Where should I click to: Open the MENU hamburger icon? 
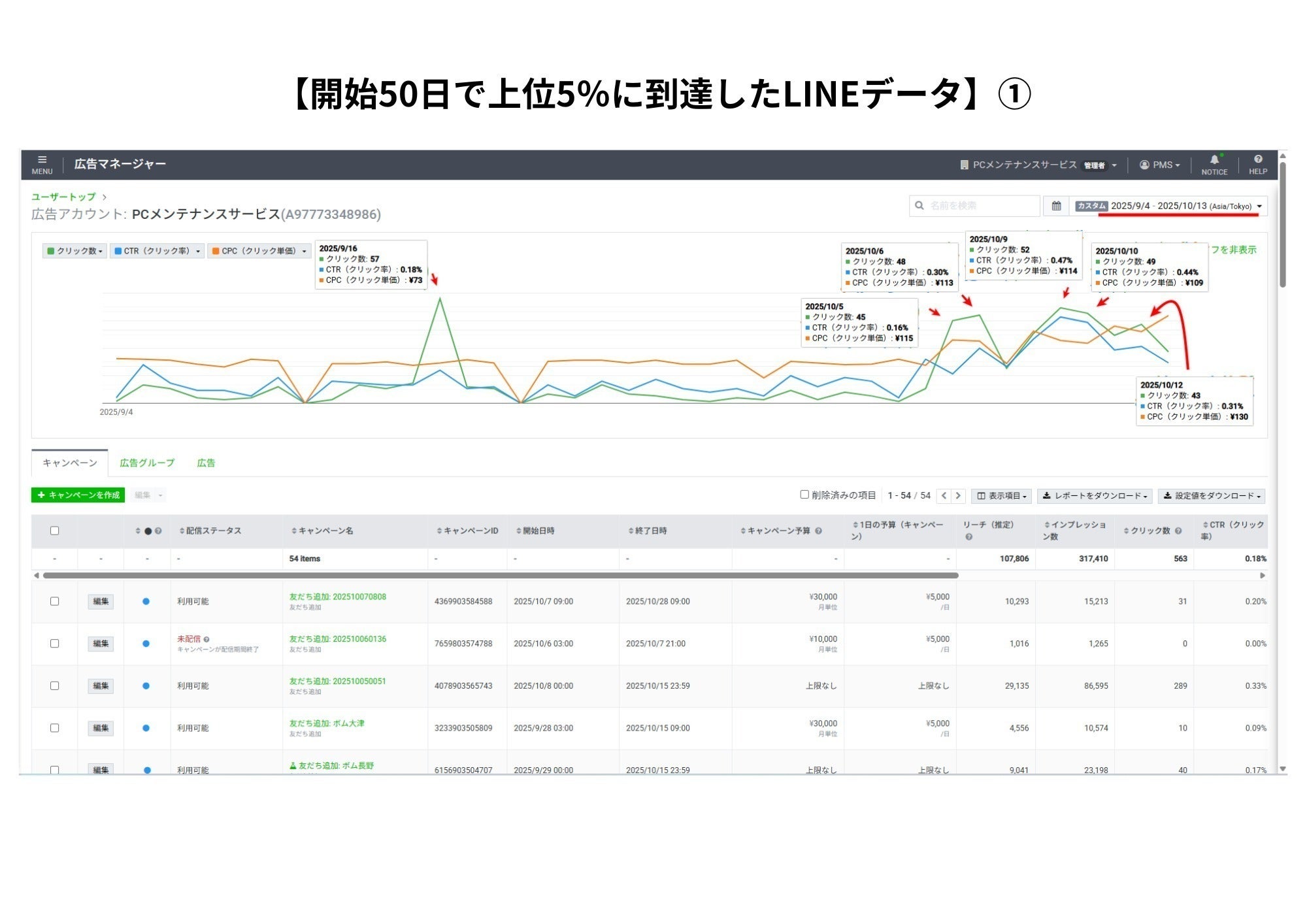pyautogui.click(x=42, y=160)
